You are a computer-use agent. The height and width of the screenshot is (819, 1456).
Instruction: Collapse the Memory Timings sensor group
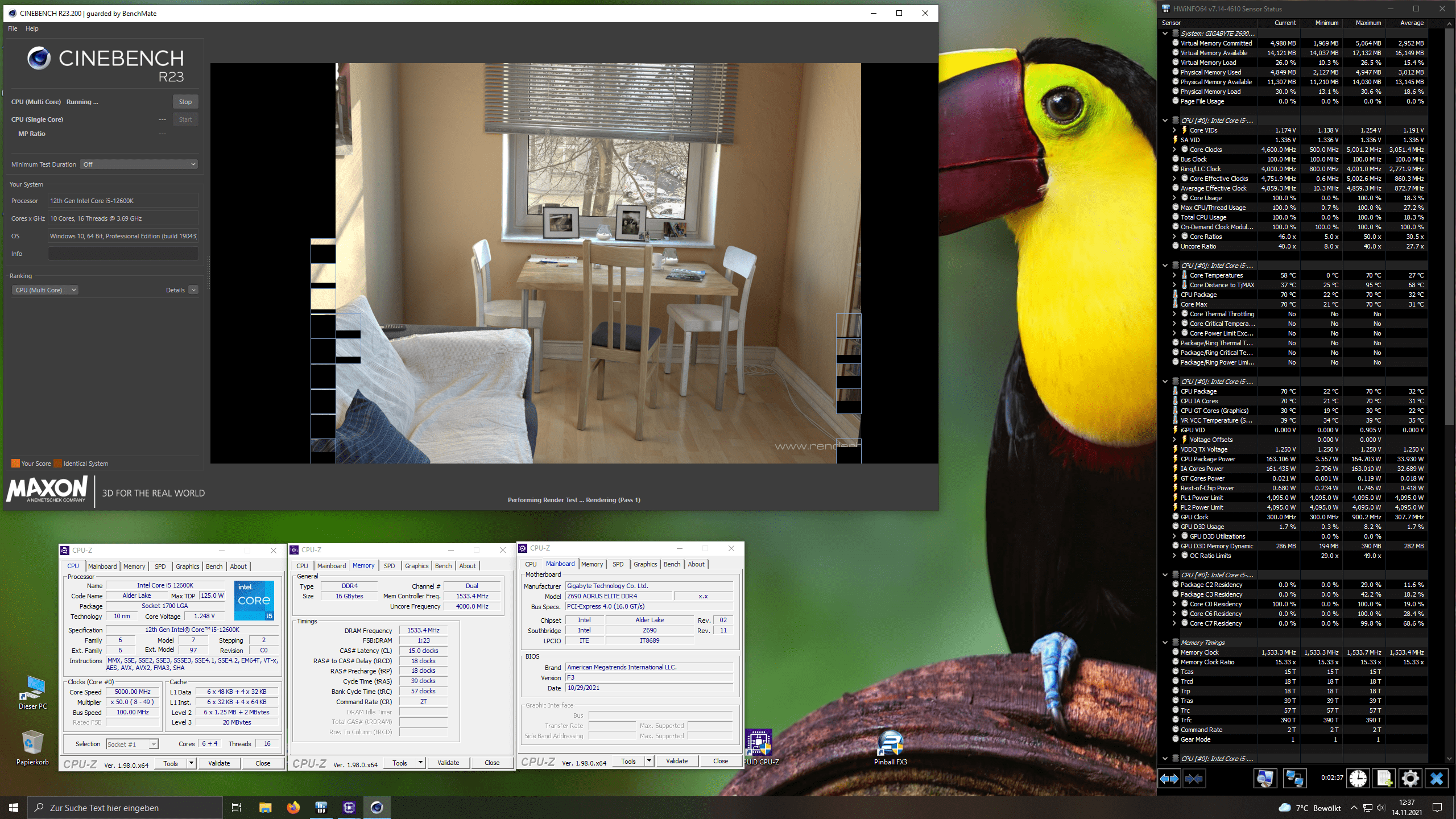(1165, 643)
